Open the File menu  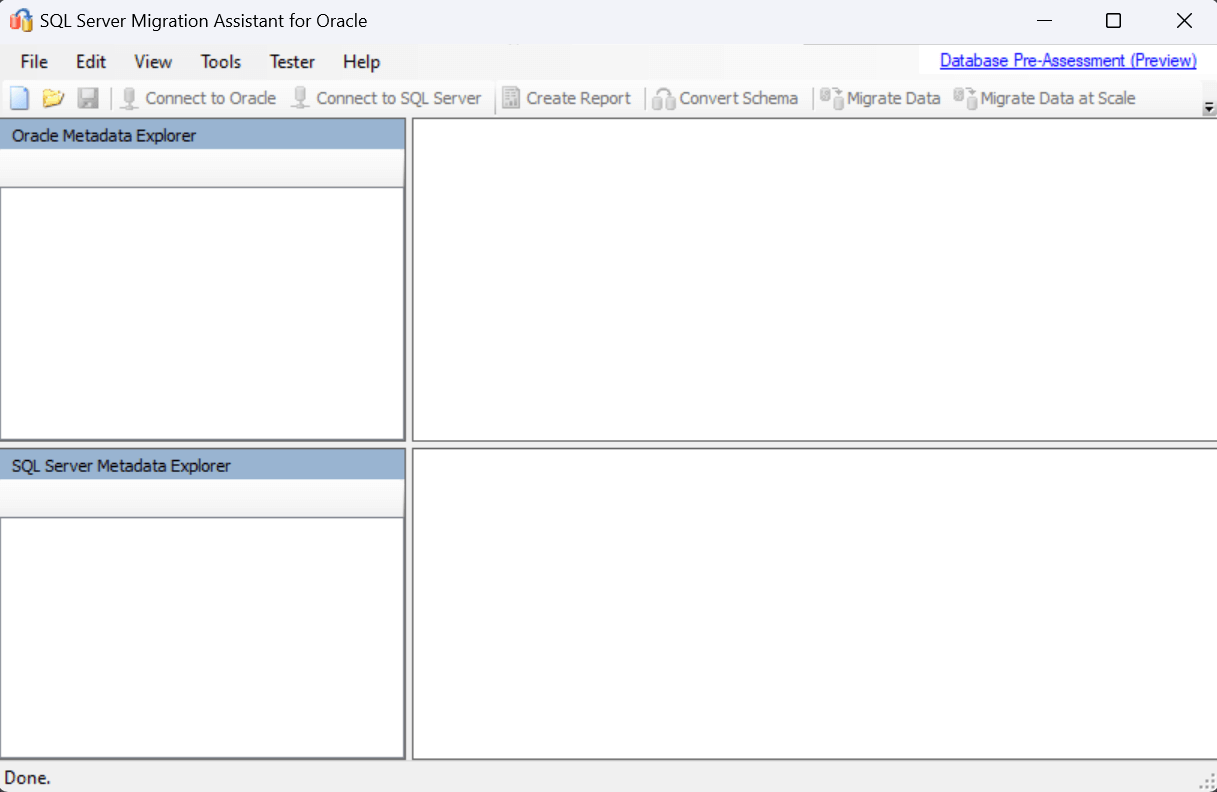(x=34, y=62)
